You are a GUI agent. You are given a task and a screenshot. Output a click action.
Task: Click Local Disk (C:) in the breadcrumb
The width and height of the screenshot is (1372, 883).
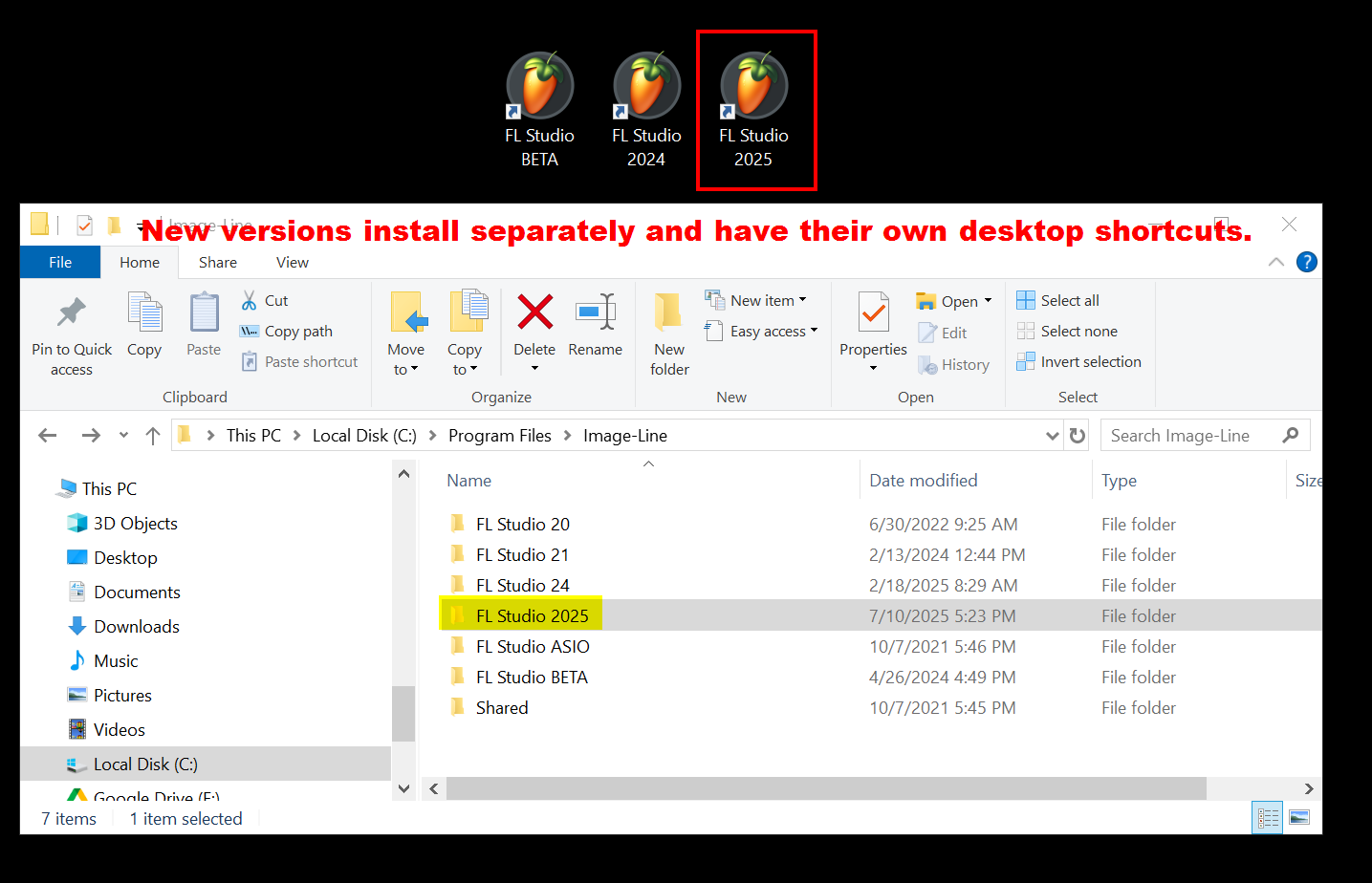pyautogui.click(x=364, y=436)
